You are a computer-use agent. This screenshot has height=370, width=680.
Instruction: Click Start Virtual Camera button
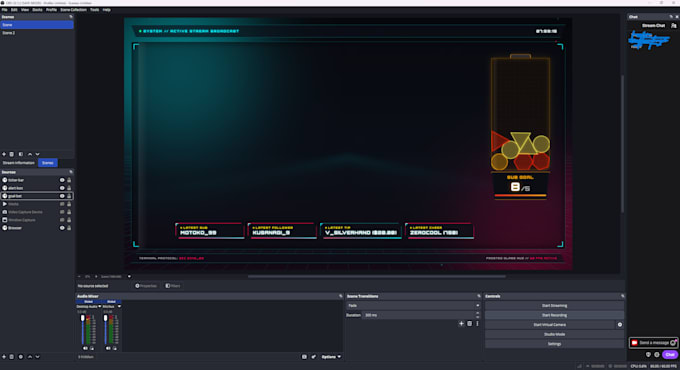(x=549, y=324)
